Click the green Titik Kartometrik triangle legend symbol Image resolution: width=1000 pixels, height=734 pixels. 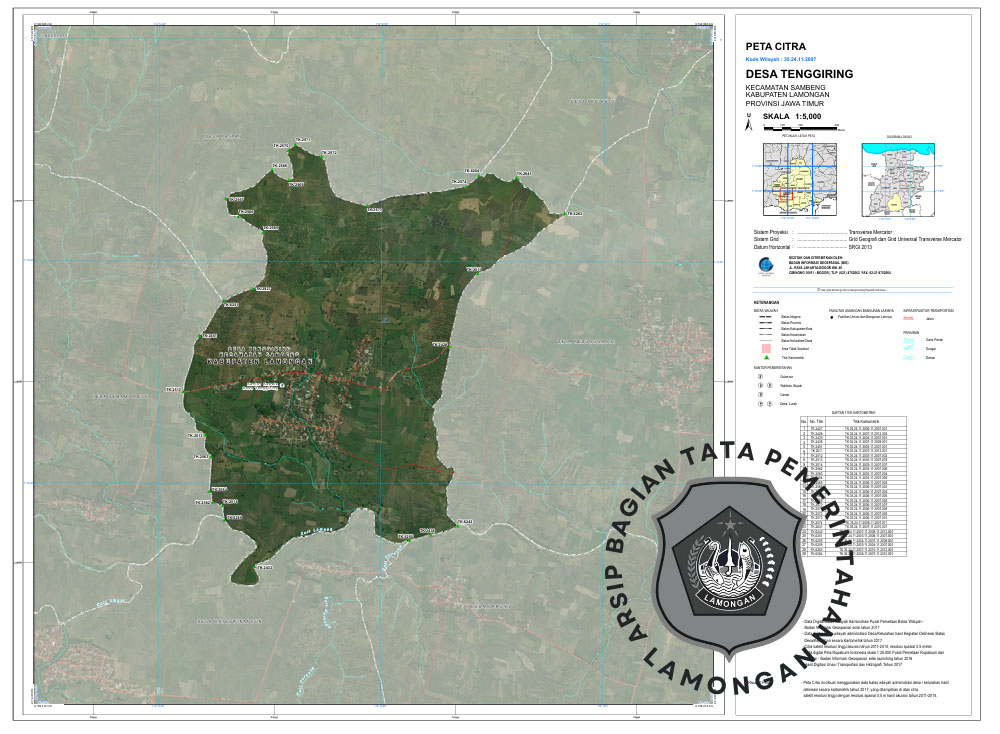(766, 357)
